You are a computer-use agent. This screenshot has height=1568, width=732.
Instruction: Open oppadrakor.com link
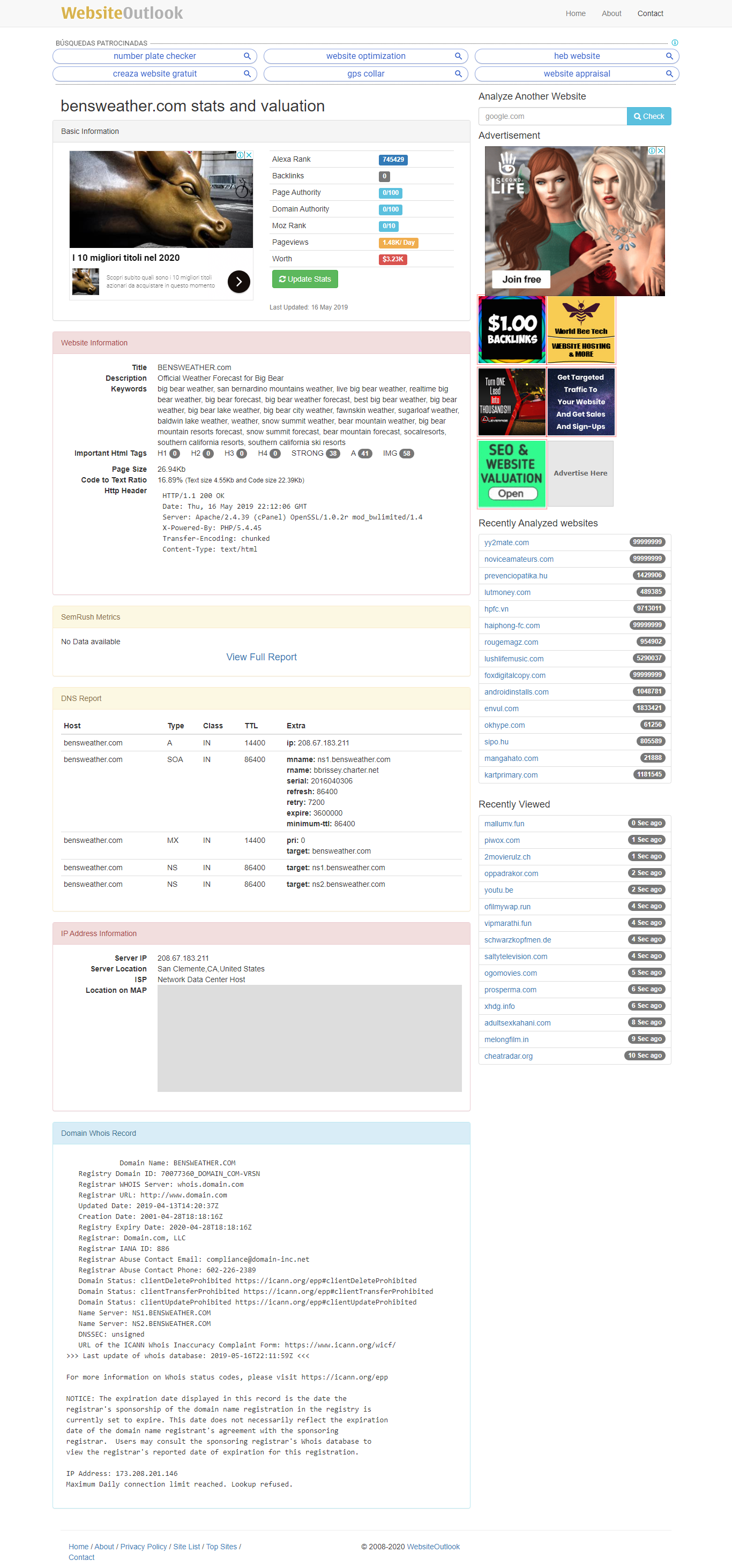click(x=511, y=873)
